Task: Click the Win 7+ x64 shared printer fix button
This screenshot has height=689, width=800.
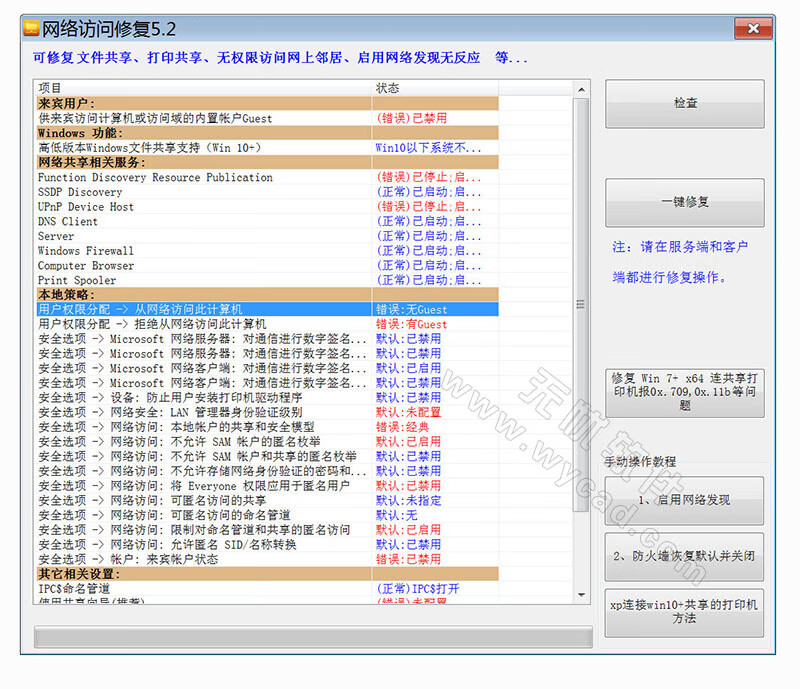Action: pyautogui.click(x=683, y=390)
